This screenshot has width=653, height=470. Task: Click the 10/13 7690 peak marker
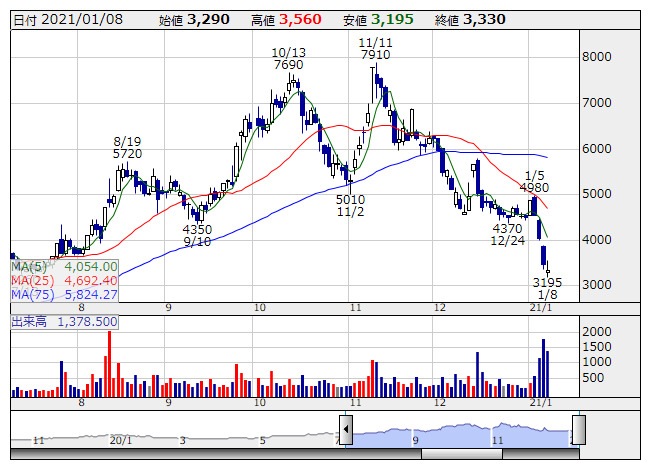click(x=288, y=58)
